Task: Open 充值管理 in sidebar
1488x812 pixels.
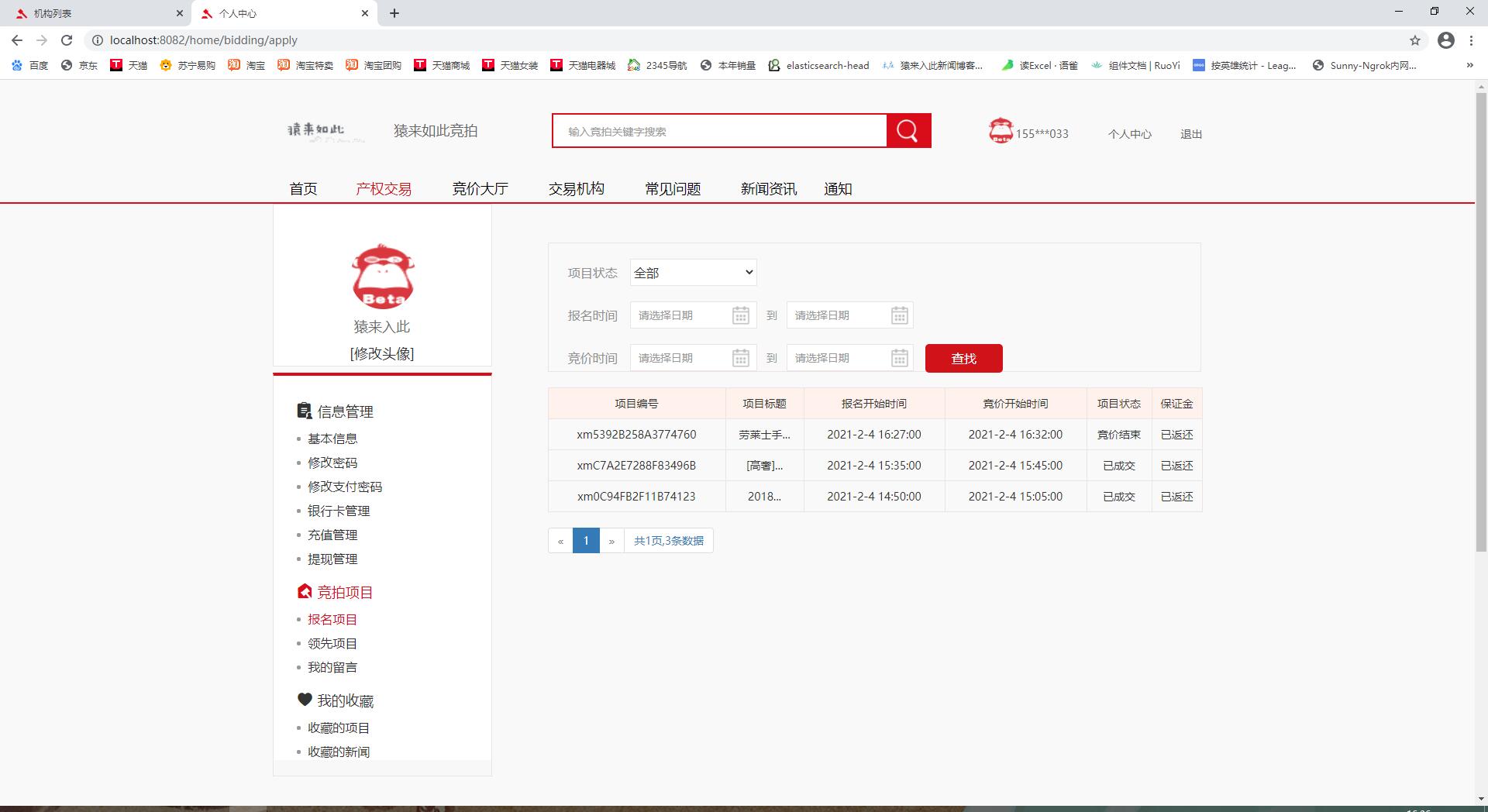Action: click(x=332, y=535)
